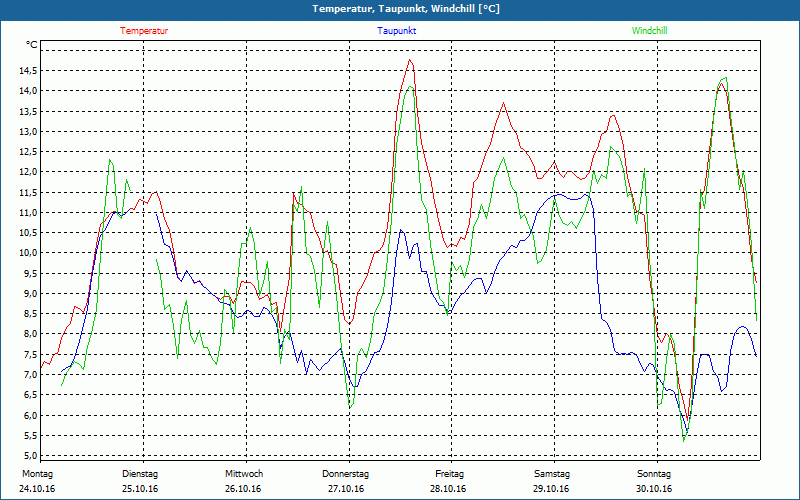
Task: Click the 14,0 y-axis value
Action: (x=28, y=91)
